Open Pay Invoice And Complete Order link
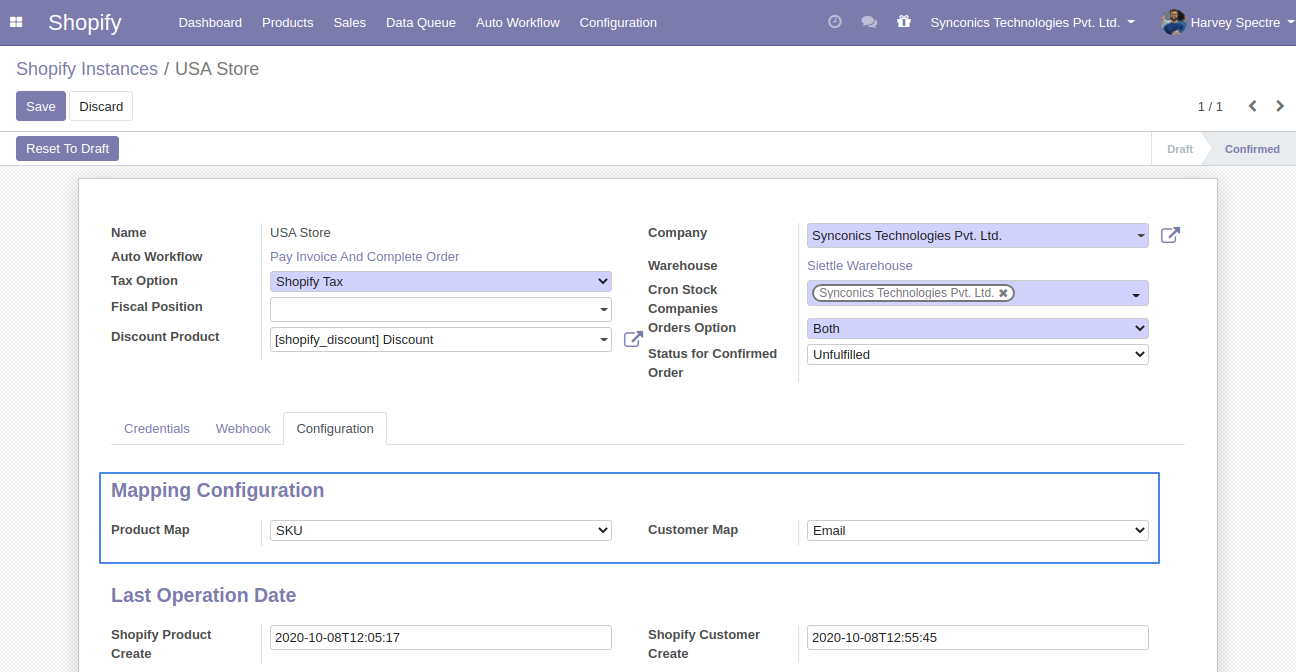 (365, 257)
